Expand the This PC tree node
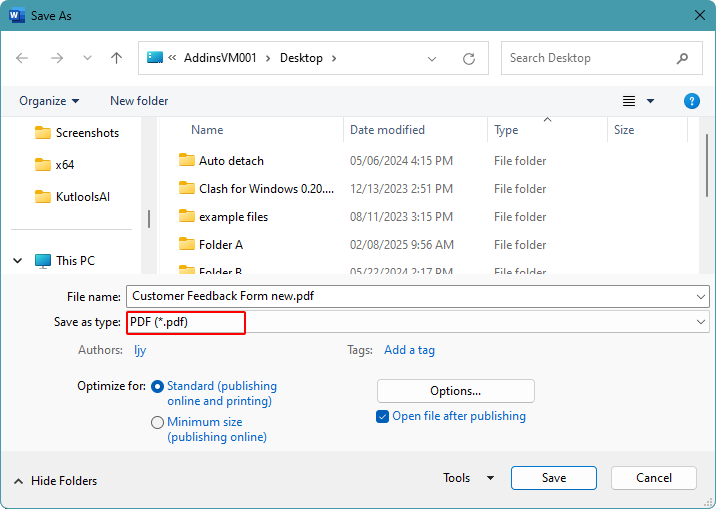The image size is (716, 509). (x=18, y=261)
